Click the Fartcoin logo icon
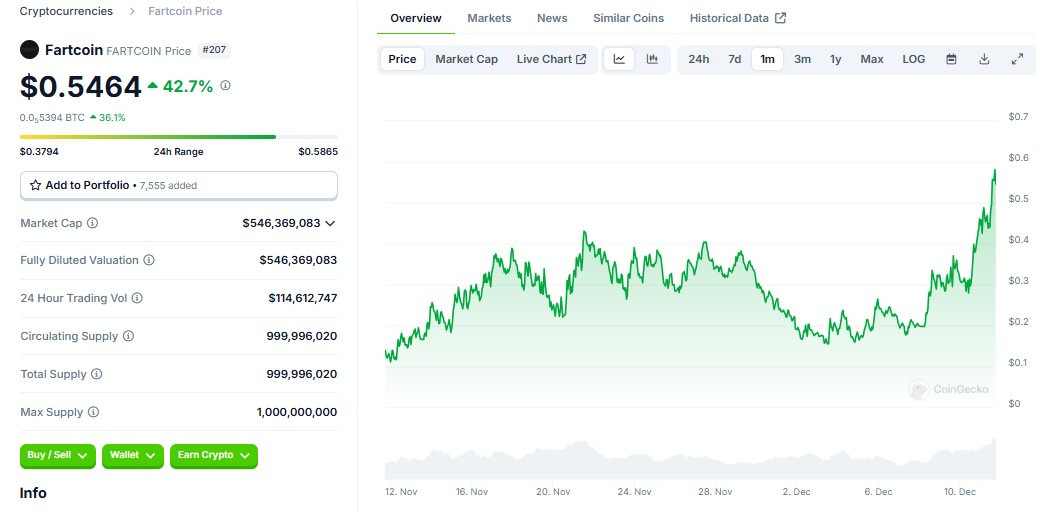The image size is (1046, 512). (x=29, y=49)
